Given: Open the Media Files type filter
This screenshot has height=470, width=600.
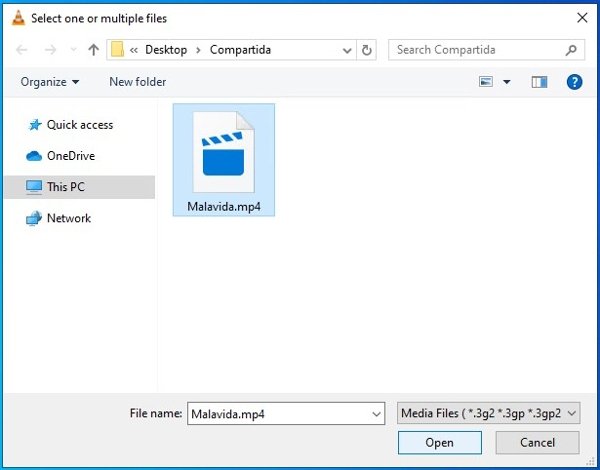Looking at the screenshot, I should coord(489,413).
